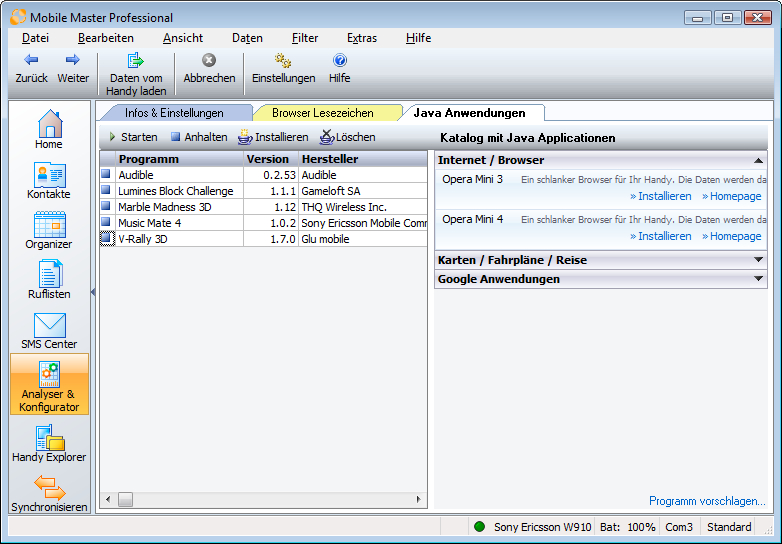Open Homepage link for Opera Mini 4
782x544 pixels.
click(735, 236)
